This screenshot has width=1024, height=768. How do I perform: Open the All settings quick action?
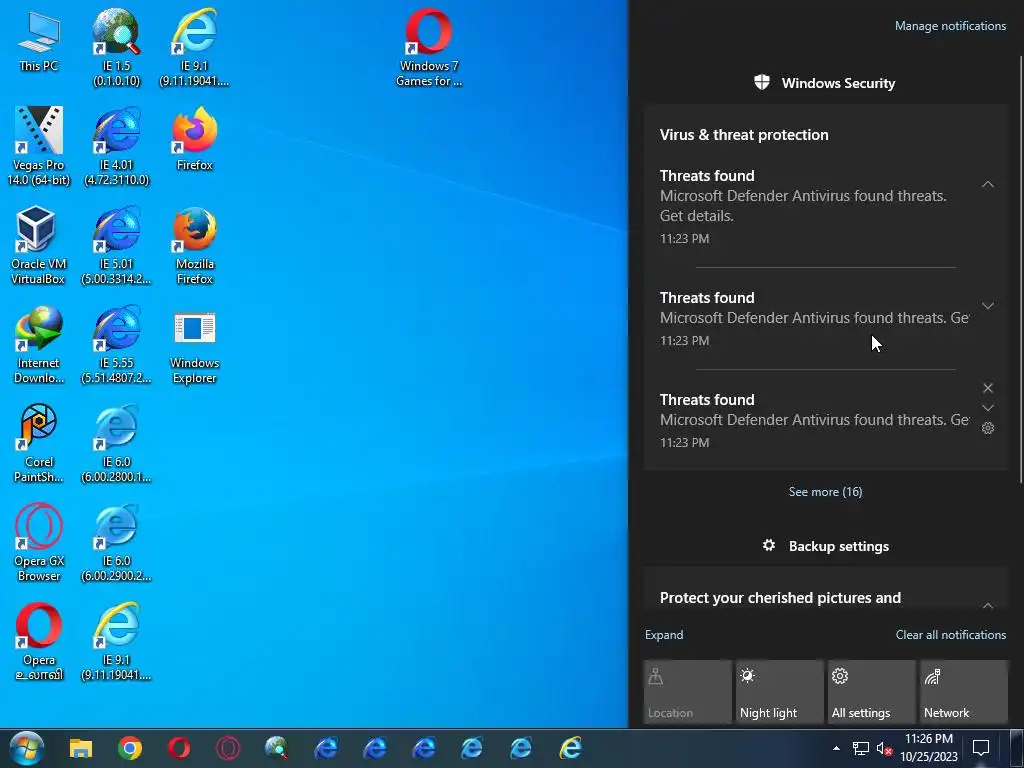(871, 692)
